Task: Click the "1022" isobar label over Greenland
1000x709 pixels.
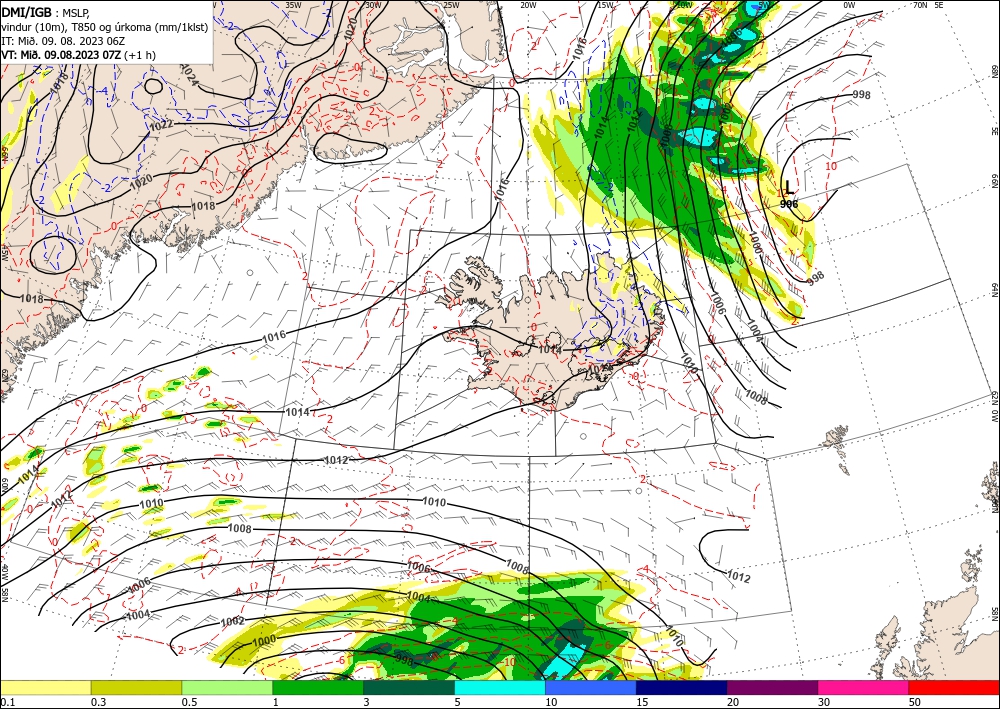Action: point(161,126)
